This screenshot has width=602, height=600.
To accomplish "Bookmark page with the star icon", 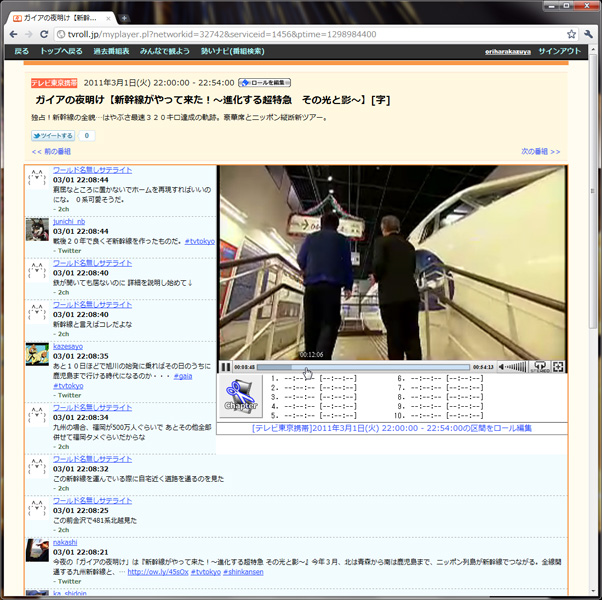I will [x=571, y=34].
